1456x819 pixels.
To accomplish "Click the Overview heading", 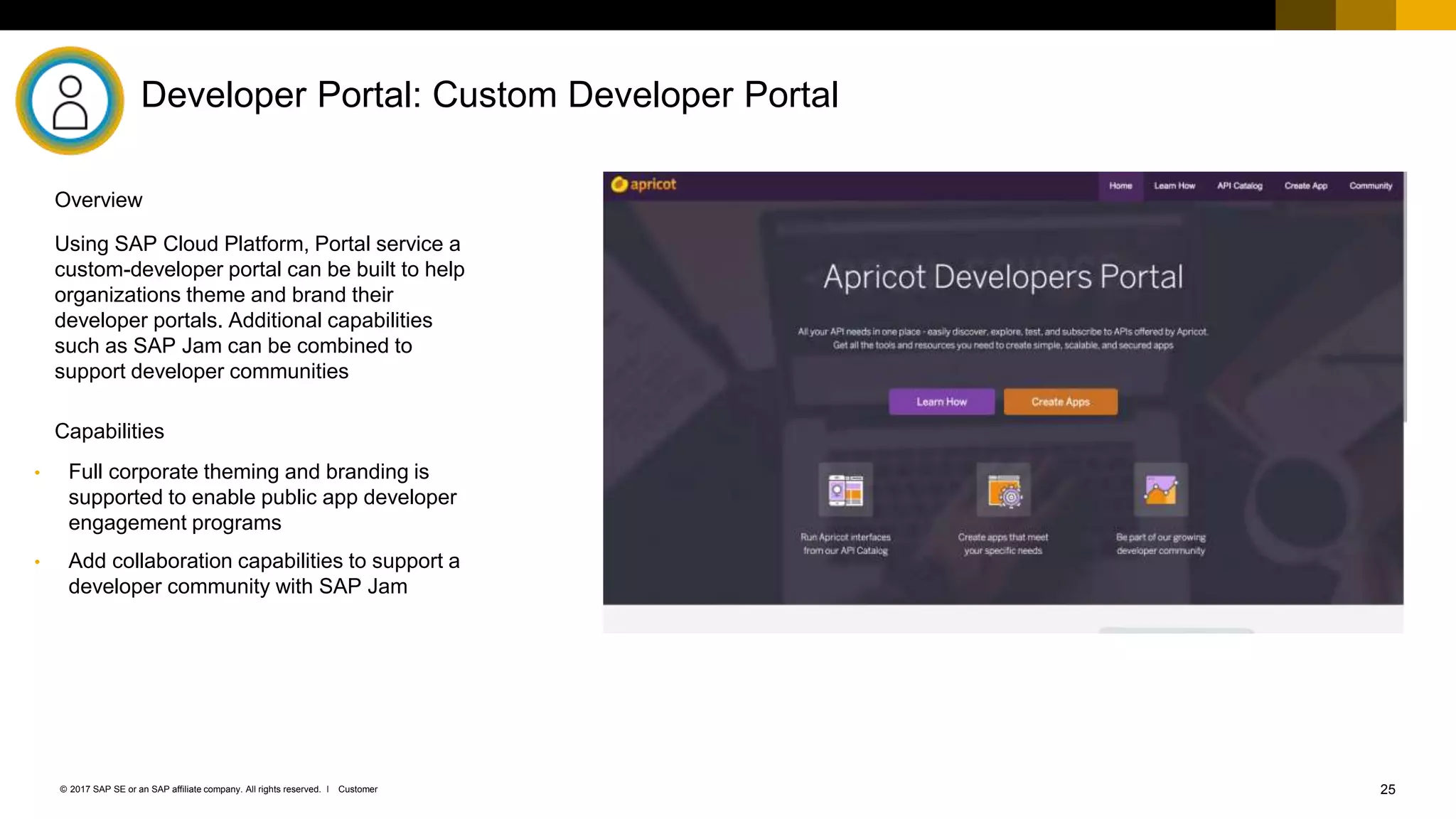I will coord(98,200).
